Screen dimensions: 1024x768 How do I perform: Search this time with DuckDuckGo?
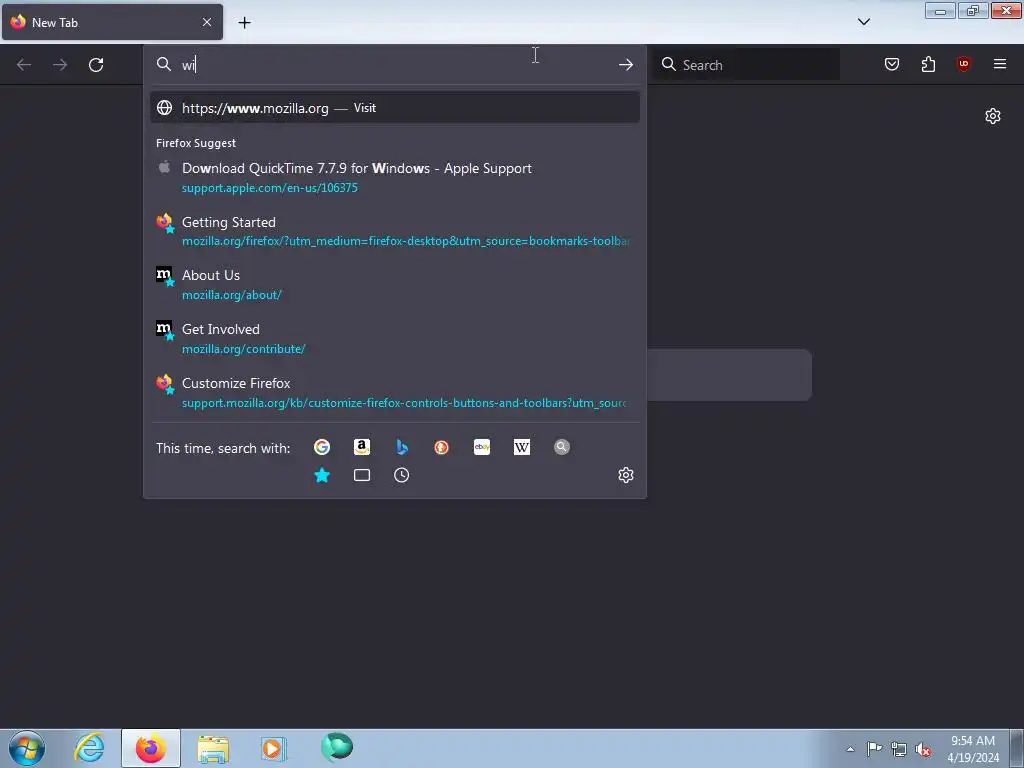(x=441, y=447)
